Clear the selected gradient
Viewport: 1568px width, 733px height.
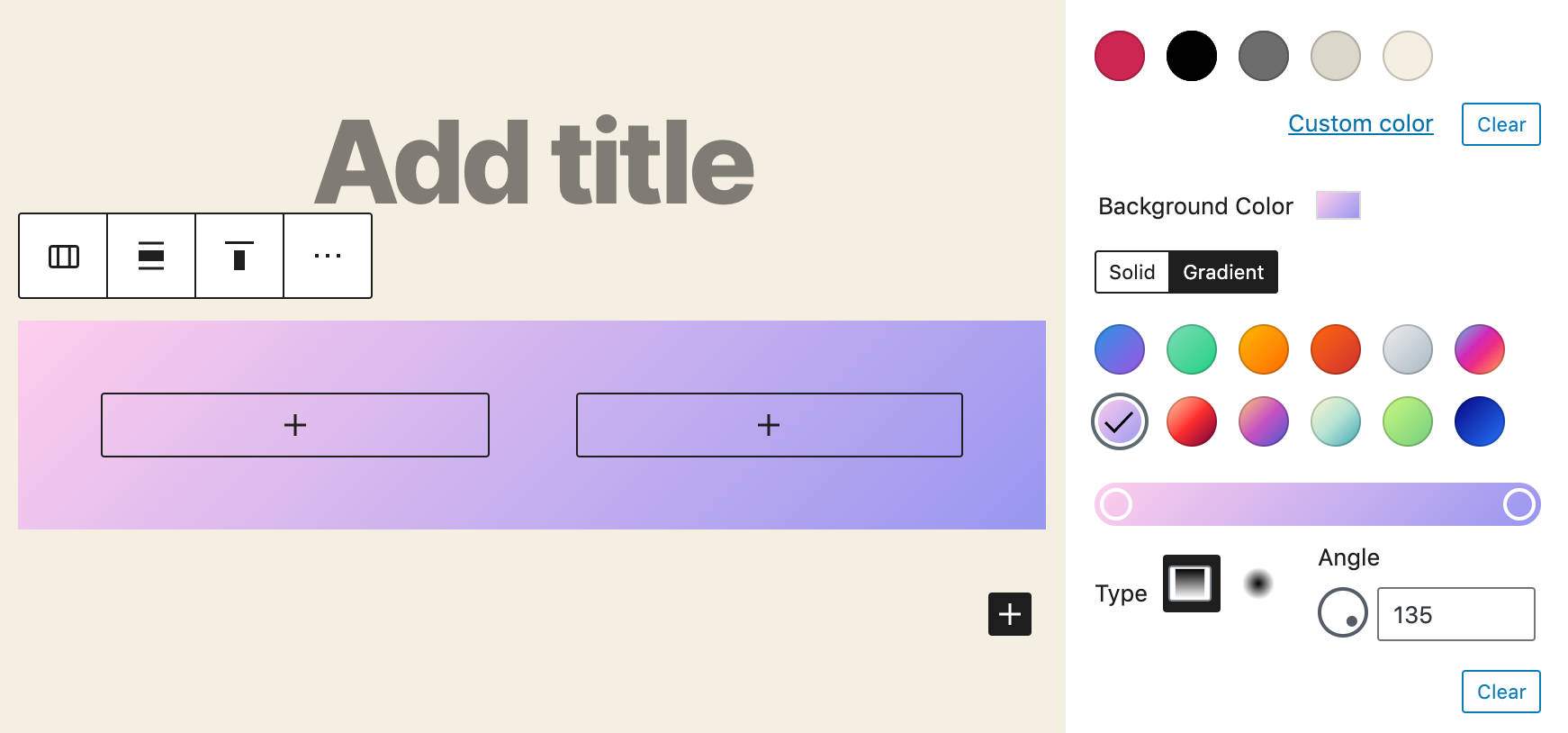pos(1500,692)
